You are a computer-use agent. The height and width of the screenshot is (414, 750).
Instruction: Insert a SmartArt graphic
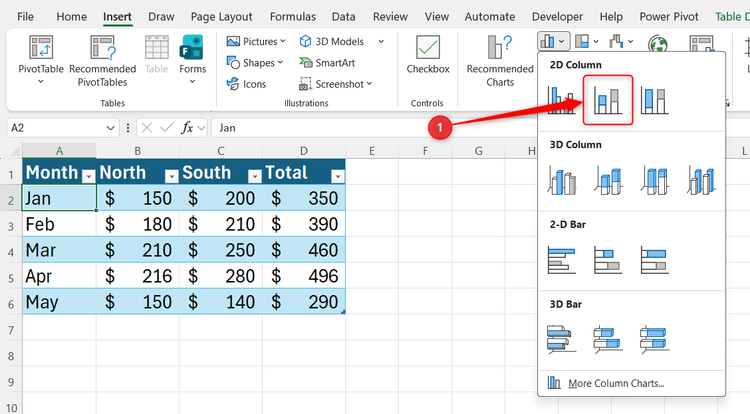tap(328, 63)
